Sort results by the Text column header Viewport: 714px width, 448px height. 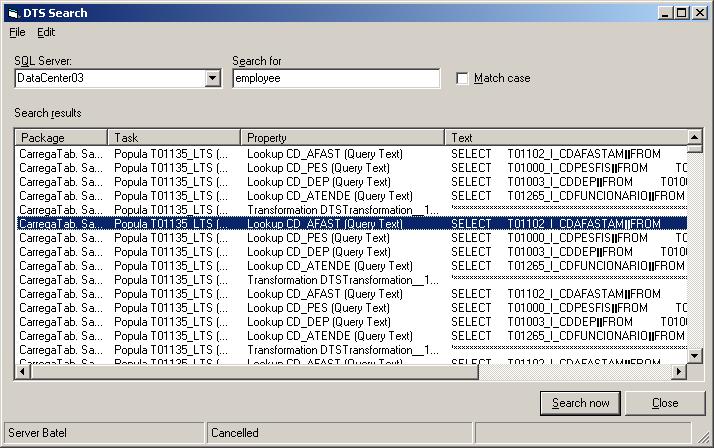coord(566,137)
